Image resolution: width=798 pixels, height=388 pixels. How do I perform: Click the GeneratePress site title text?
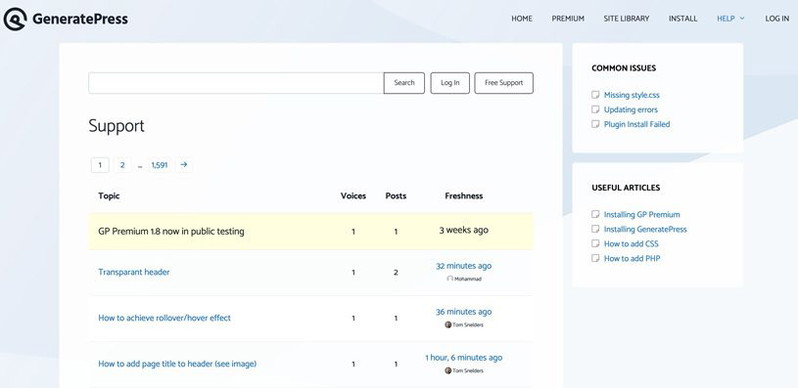[80, 19]
